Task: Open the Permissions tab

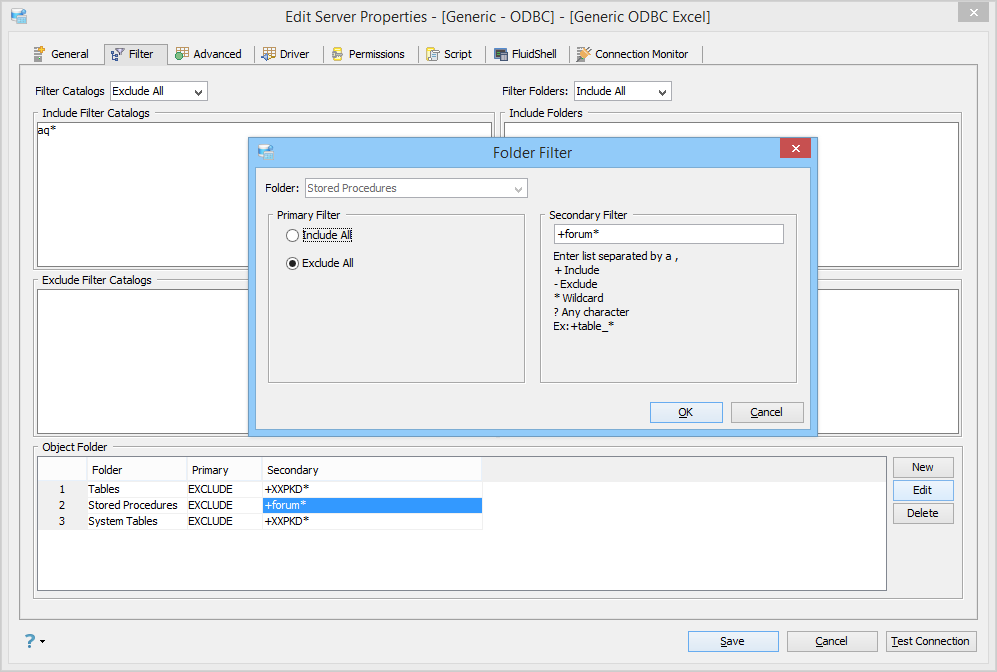Action: tap(368, 54)
